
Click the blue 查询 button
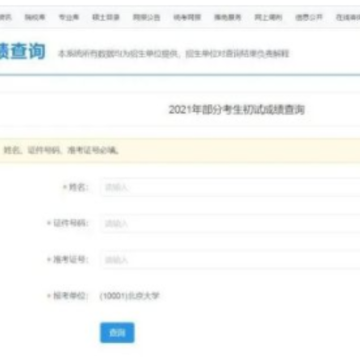click(x=117, y=332)
